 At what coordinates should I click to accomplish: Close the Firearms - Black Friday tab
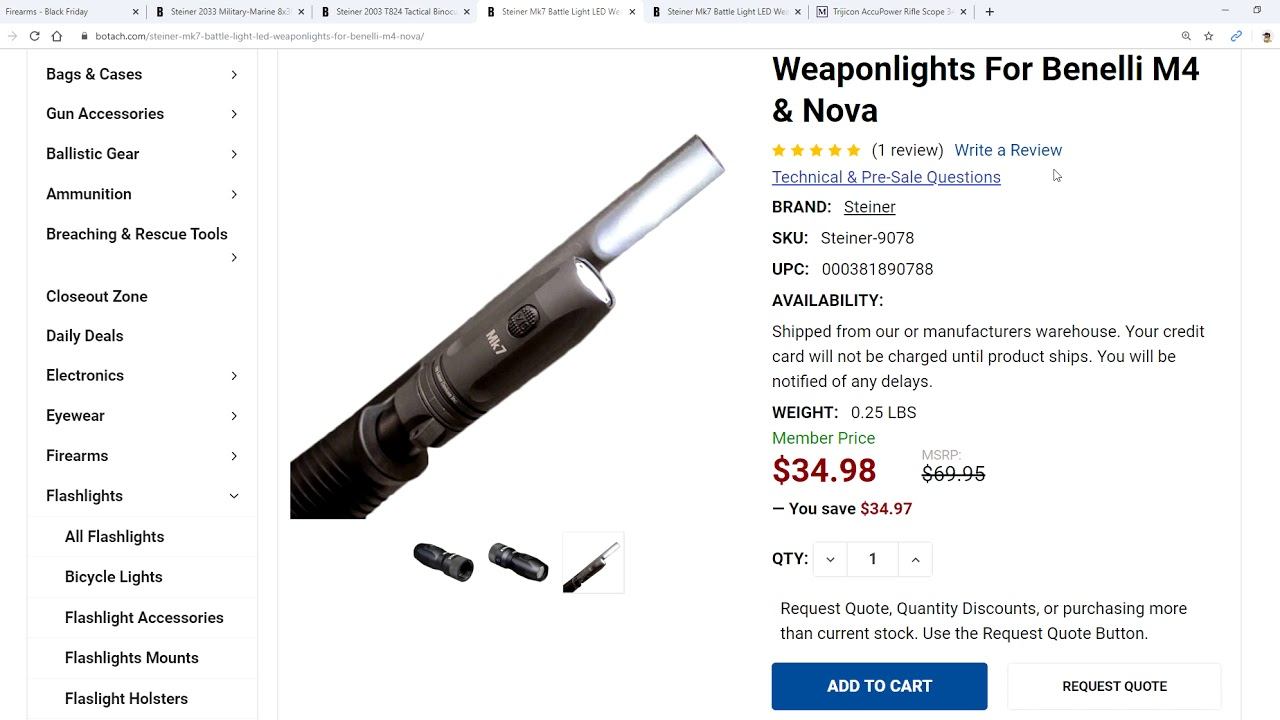pyautogui.click(x=136, y=12)
